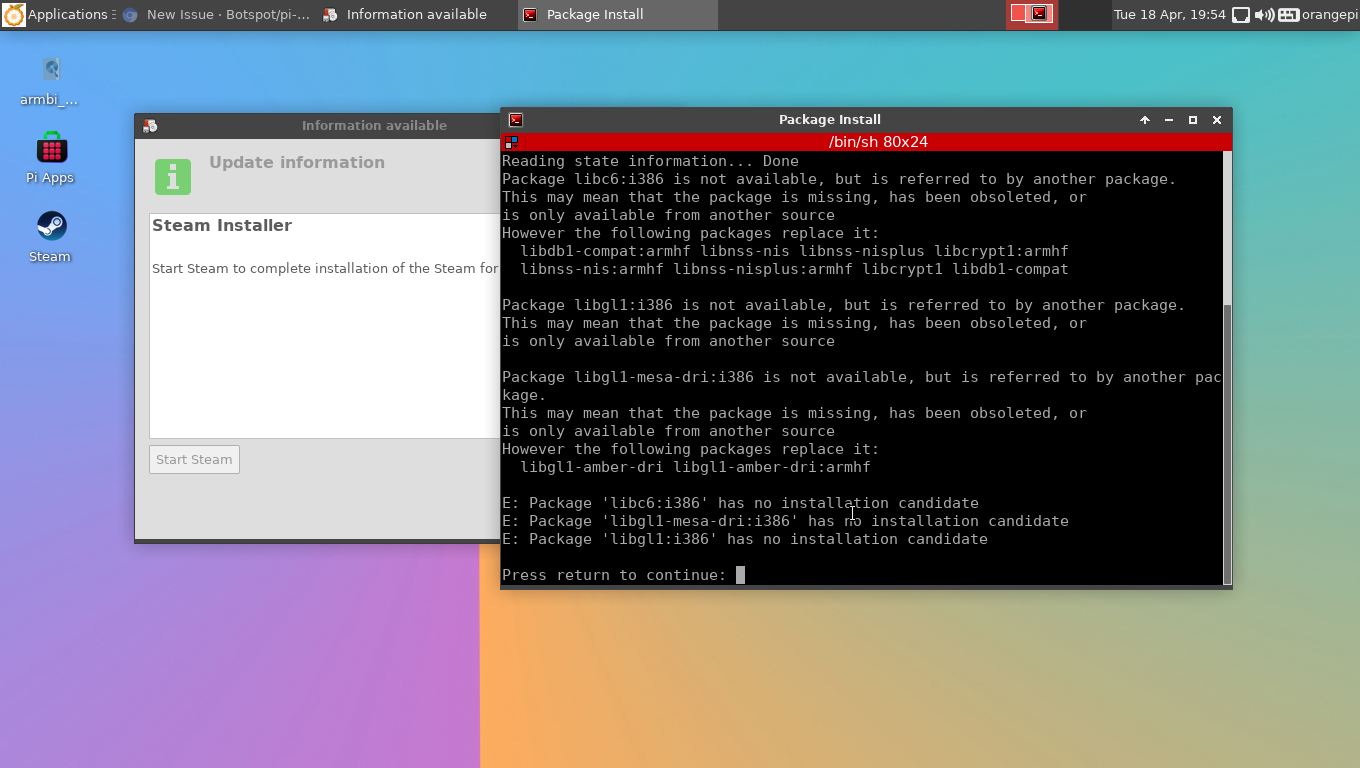
Task: Switch to Package Install taskbar item
Action: [617, 14]
